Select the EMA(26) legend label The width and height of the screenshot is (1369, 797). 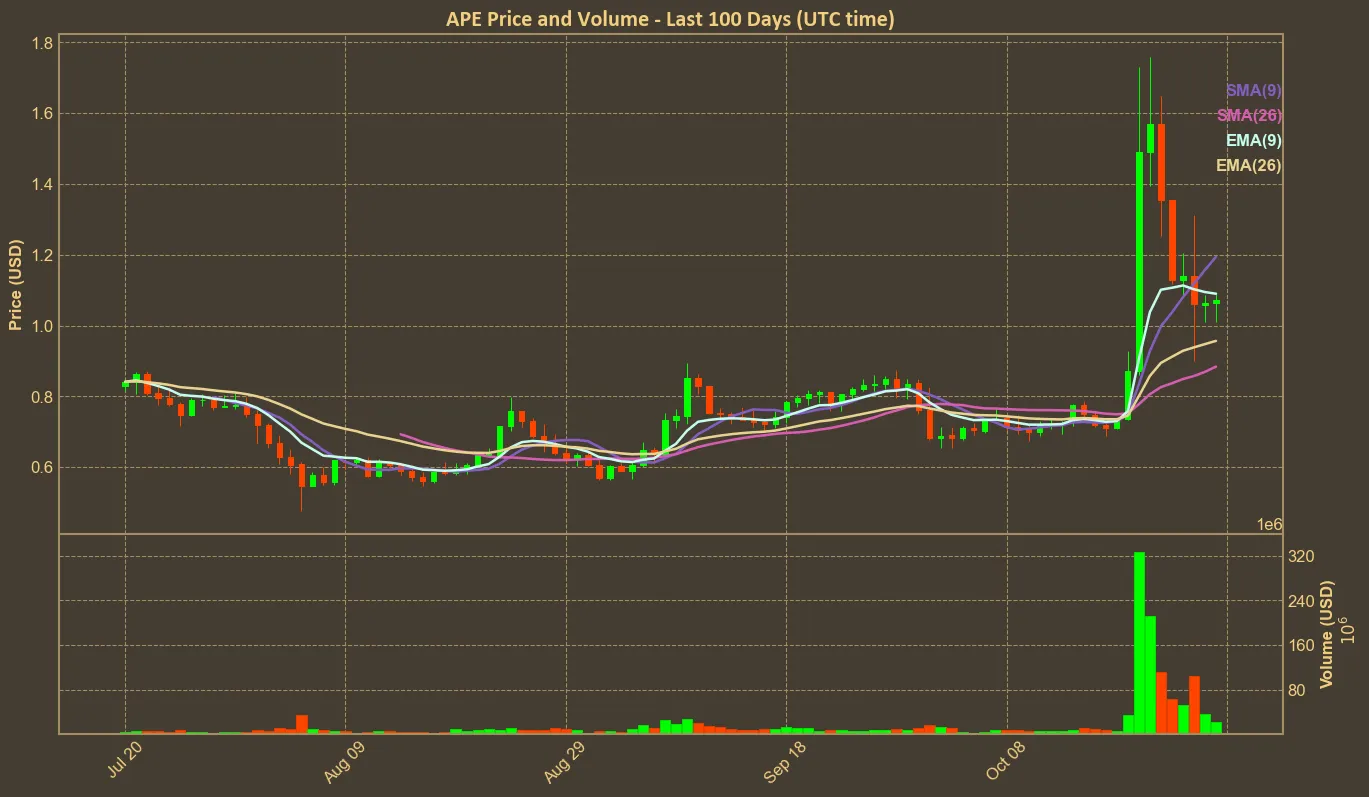(1248, 165)
